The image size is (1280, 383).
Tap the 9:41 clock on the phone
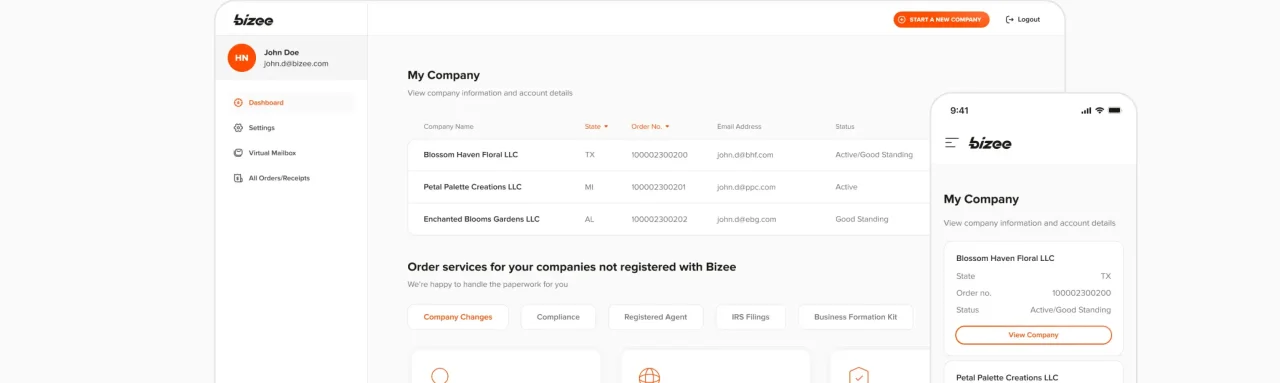tap(959, 110)
